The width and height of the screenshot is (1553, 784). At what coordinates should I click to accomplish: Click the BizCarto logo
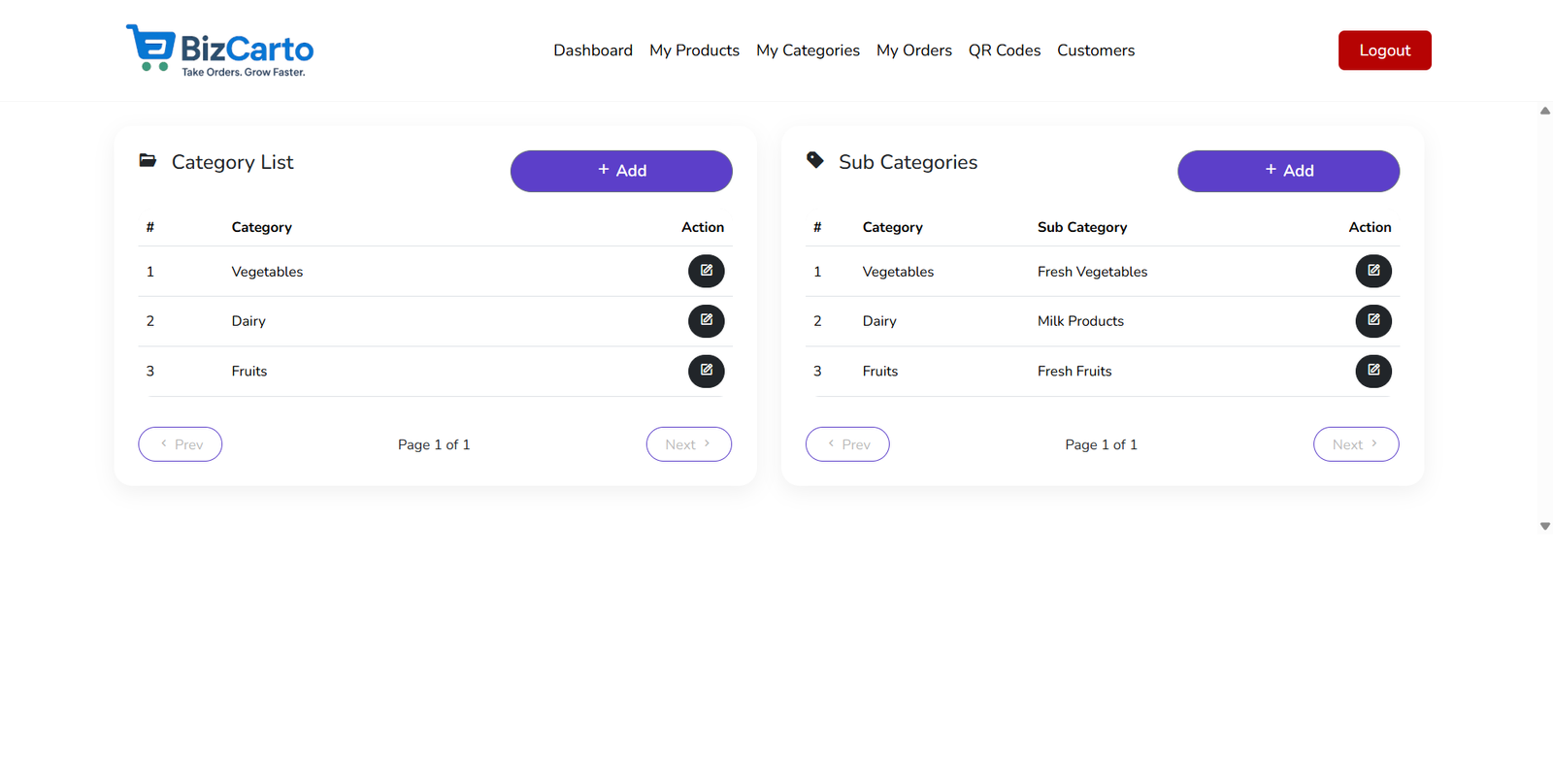click(x=219, y=49)
